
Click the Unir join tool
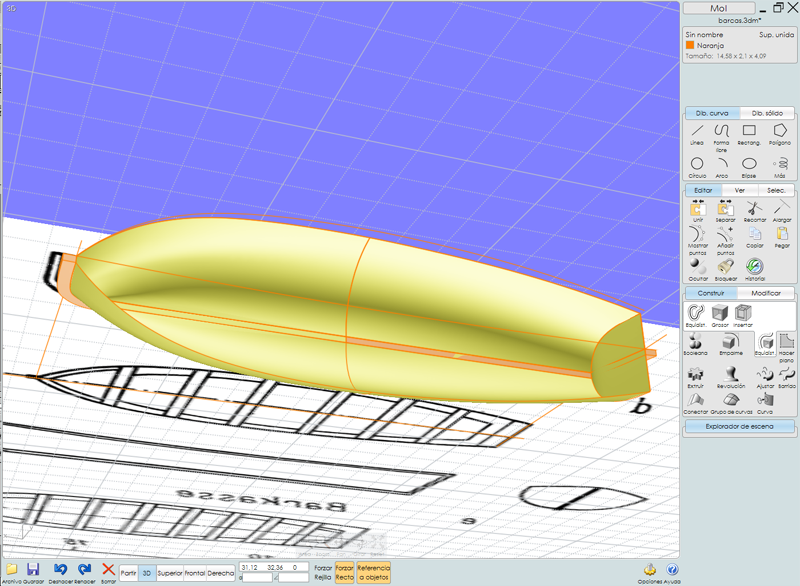pos(697,209)
